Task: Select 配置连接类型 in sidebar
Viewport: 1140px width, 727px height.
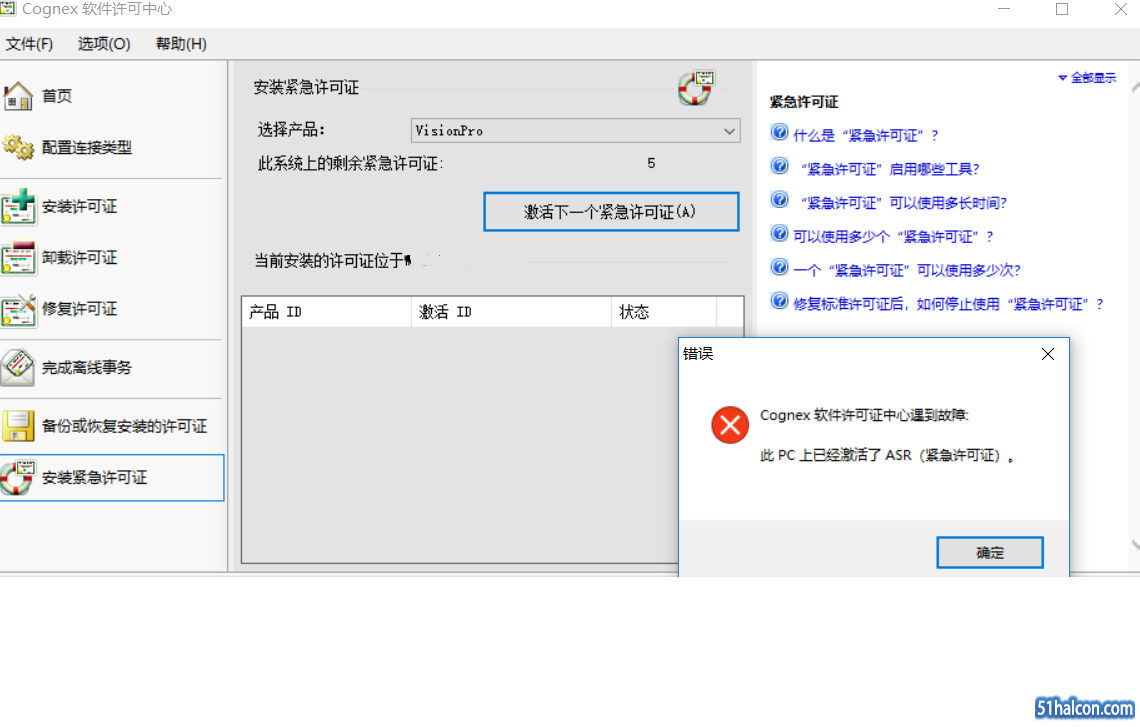Action: 87,148
